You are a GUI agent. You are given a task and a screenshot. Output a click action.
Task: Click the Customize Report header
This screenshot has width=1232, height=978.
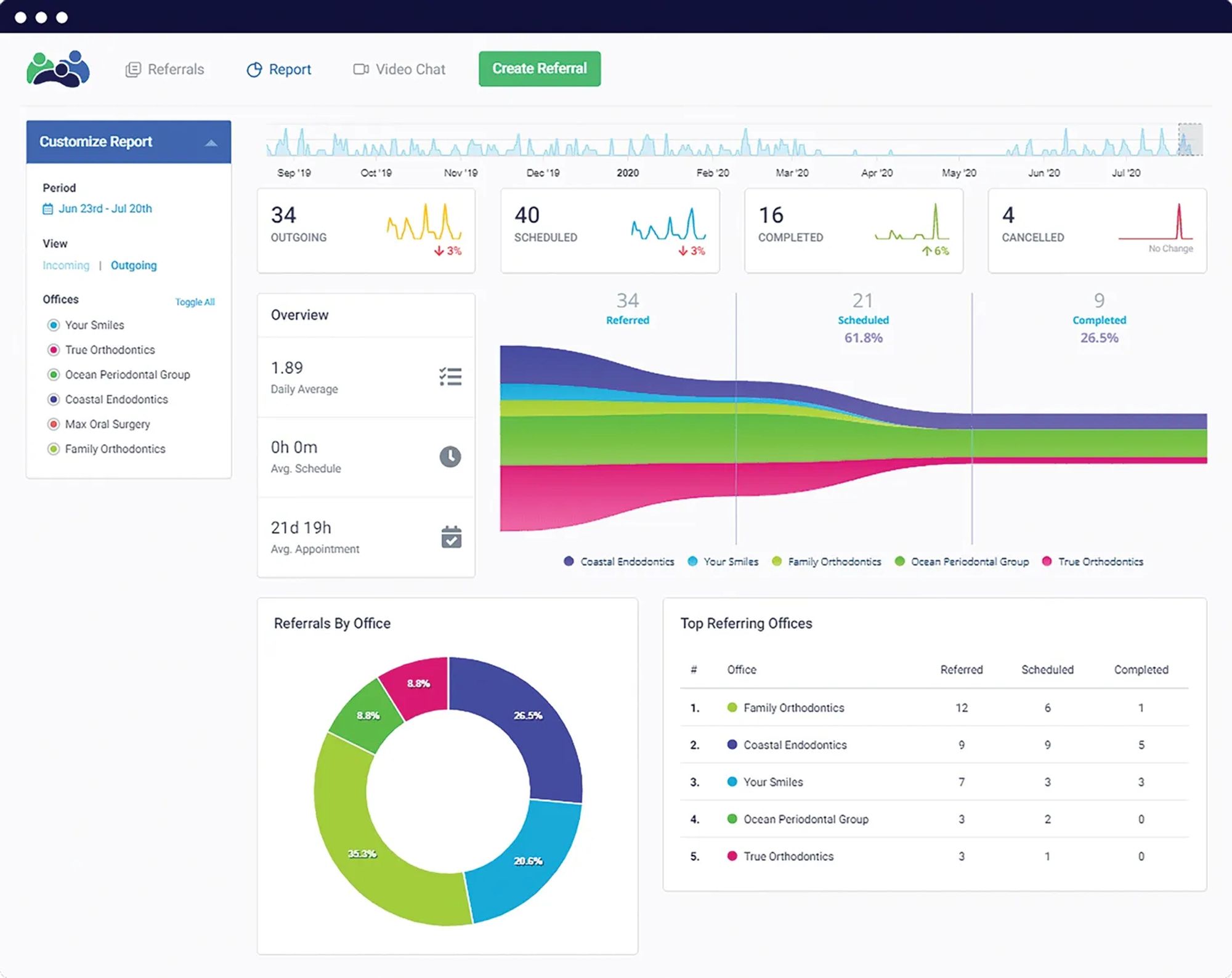96,142
